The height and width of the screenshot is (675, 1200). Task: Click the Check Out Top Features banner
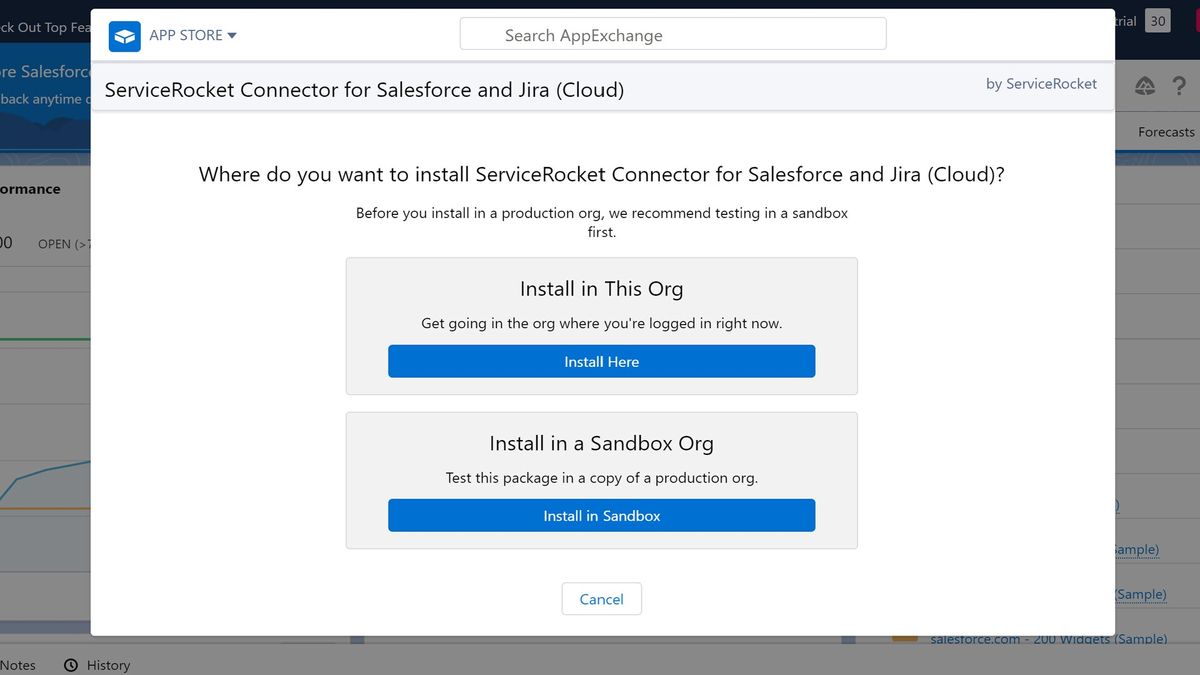(x=40, y=27)
